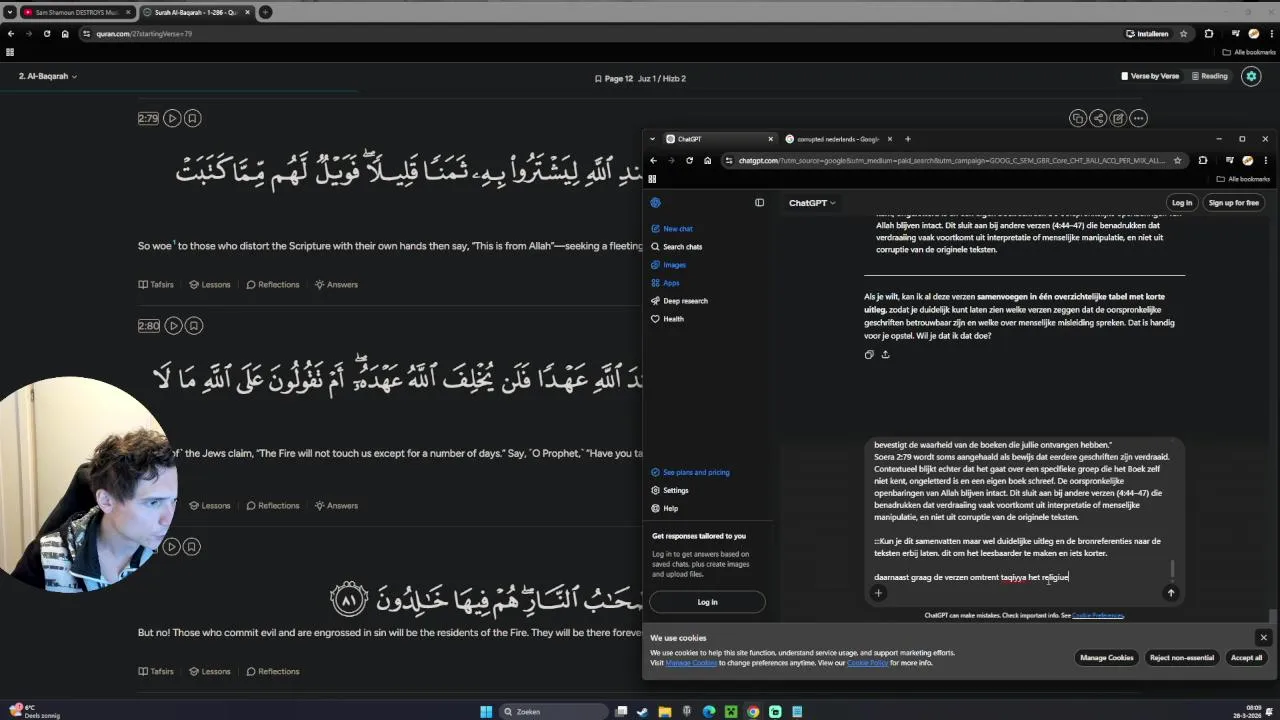
Task: Click the Zoeken taskbar search box
Action: [552, 712]
